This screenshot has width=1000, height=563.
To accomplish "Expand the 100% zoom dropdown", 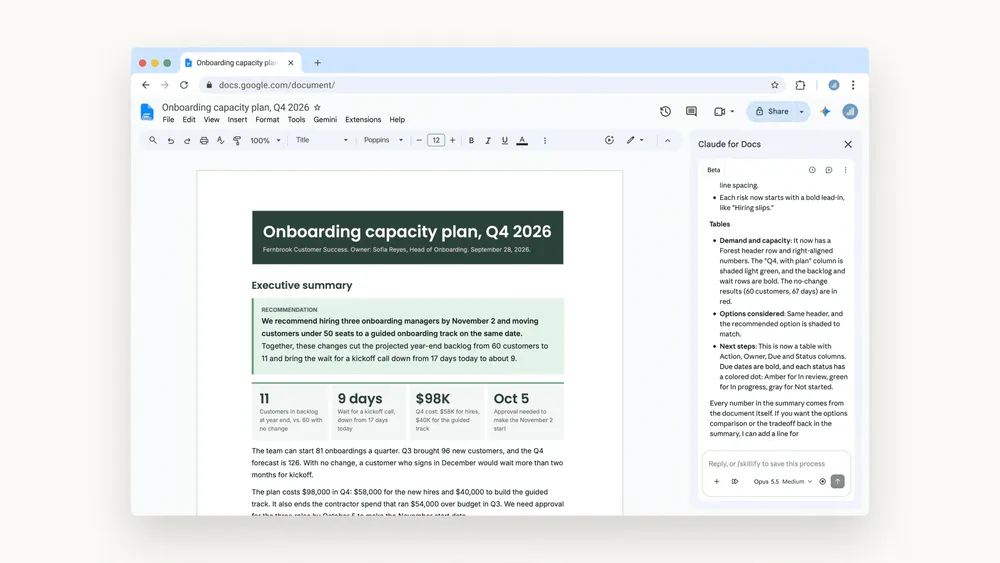I will point(265,140).
